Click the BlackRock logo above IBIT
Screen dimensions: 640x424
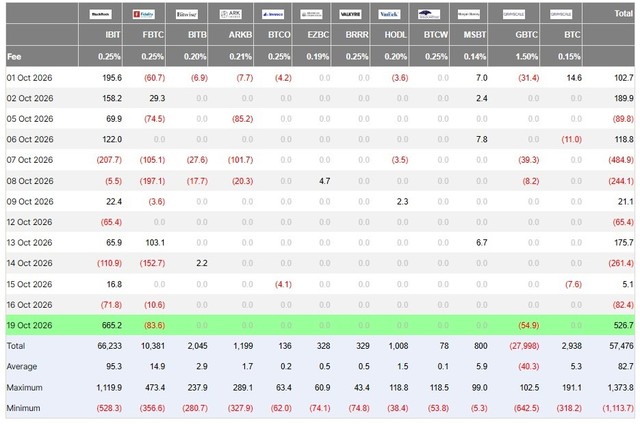click(100, 14)
